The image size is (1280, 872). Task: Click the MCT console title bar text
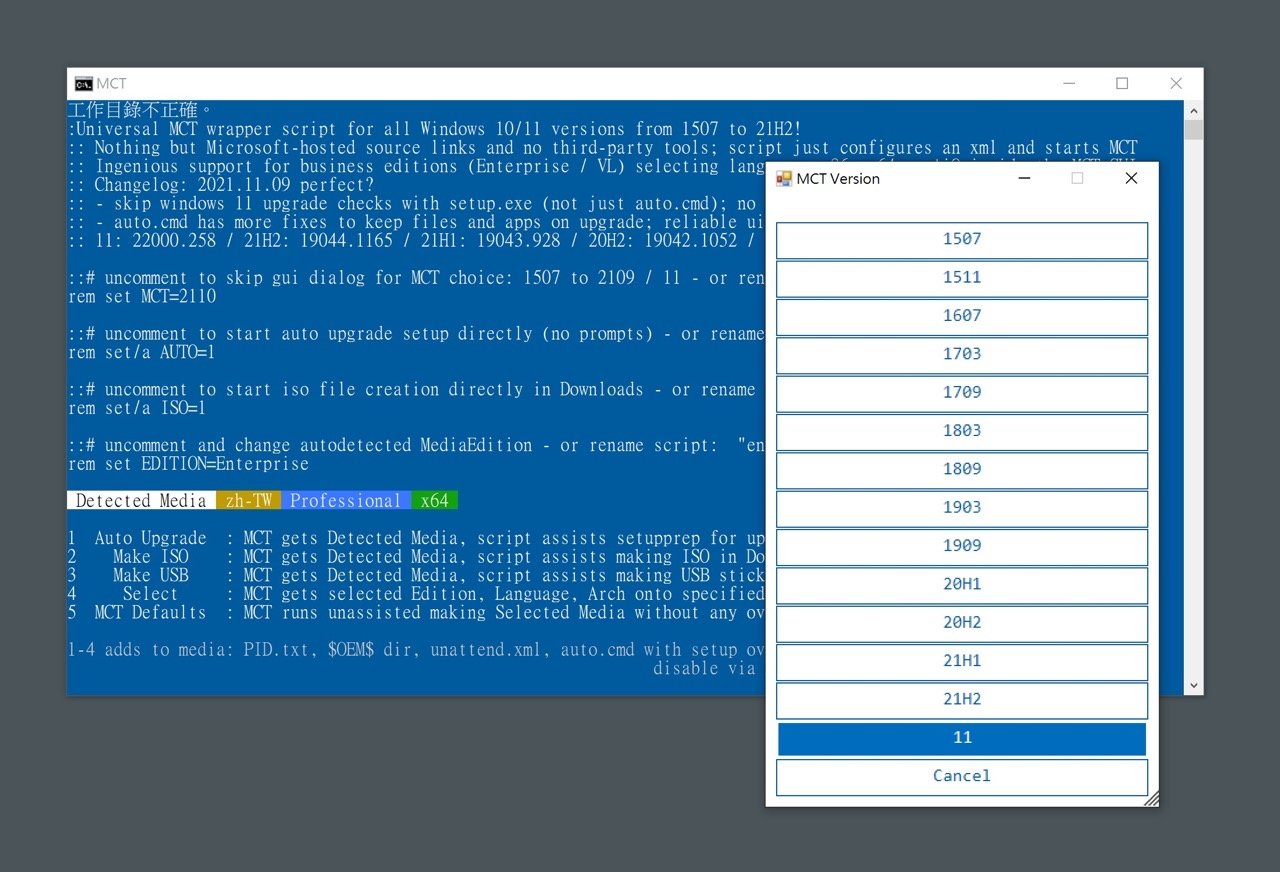pos(112,84)
